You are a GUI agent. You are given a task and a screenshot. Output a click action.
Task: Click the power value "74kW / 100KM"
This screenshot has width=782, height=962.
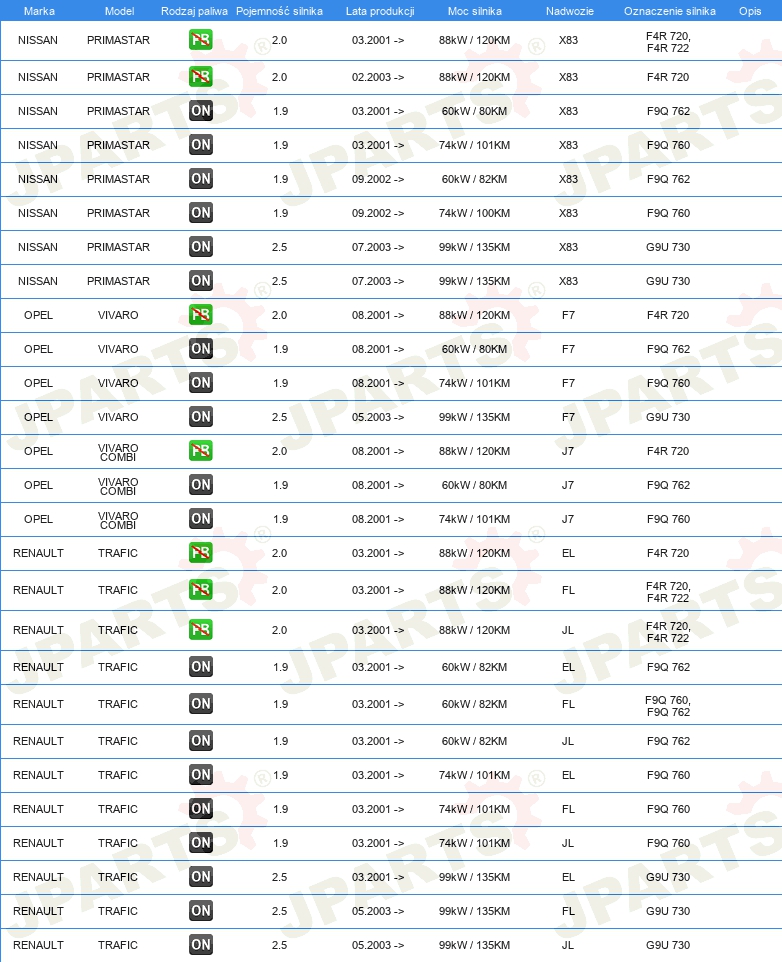point(474,214)
